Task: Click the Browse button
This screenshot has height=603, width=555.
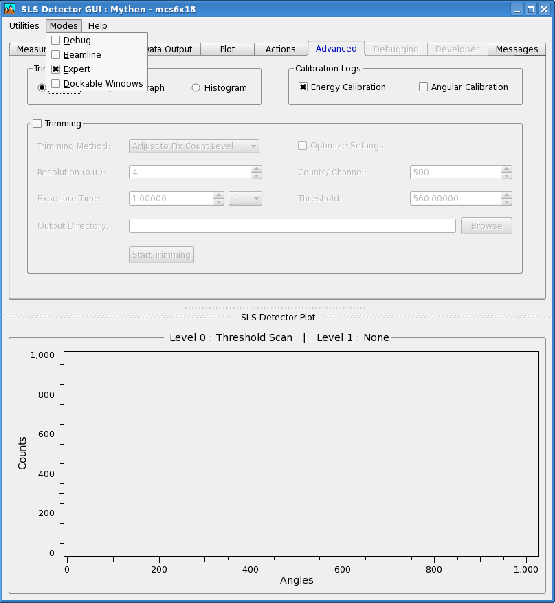Action: (x=487, y=226)
